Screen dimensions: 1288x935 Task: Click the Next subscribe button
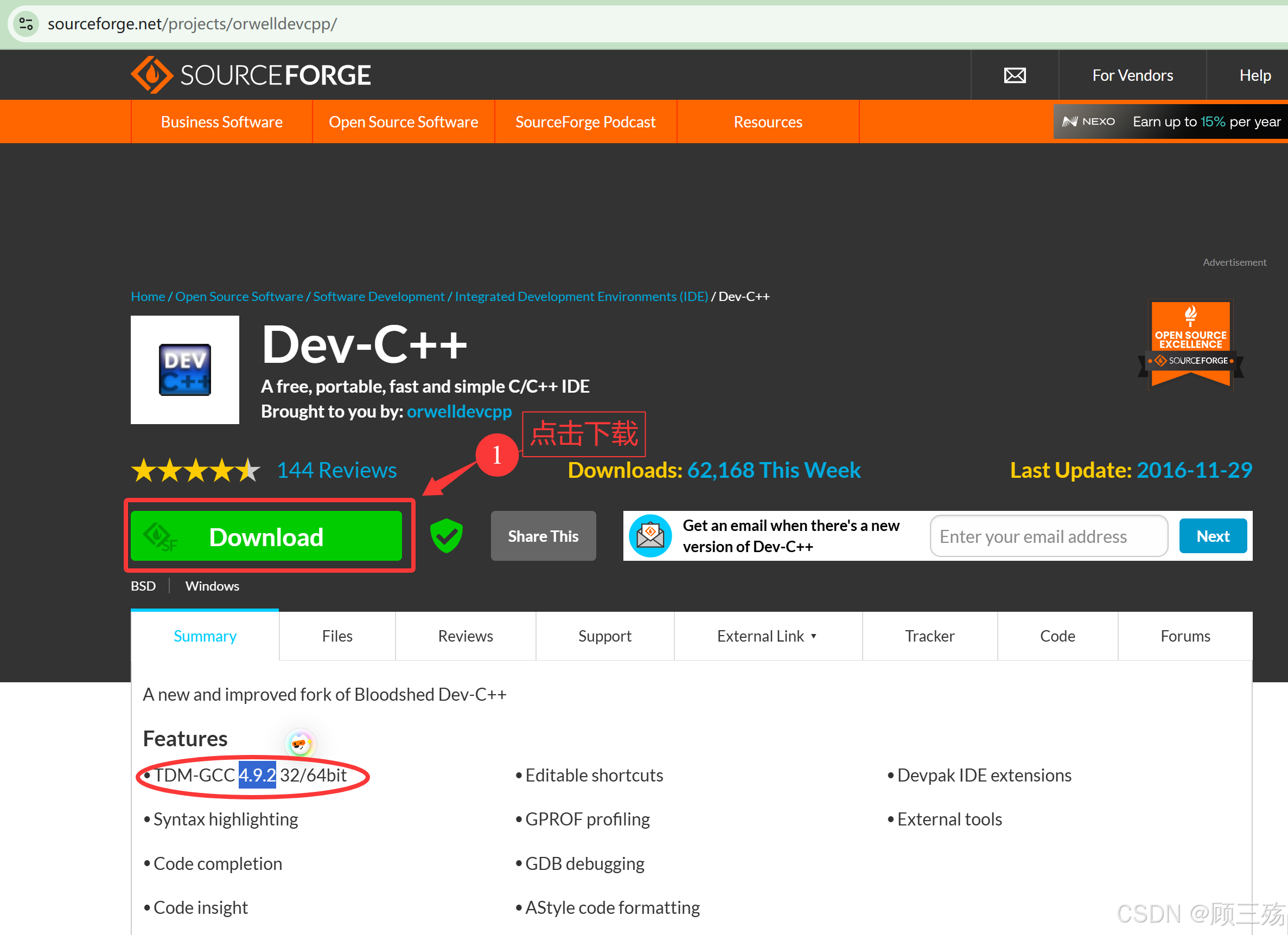pos(1213,536)
